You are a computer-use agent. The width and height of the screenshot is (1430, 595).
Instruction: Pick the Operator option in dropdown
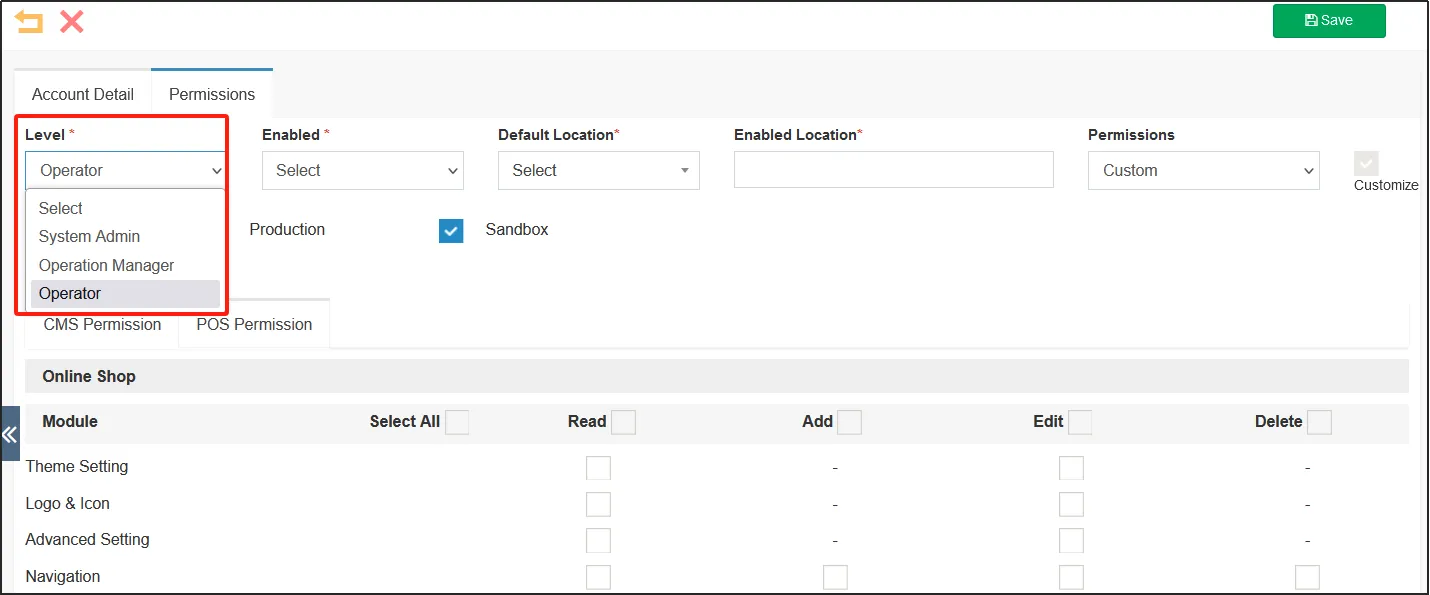(x=70, y=294)
